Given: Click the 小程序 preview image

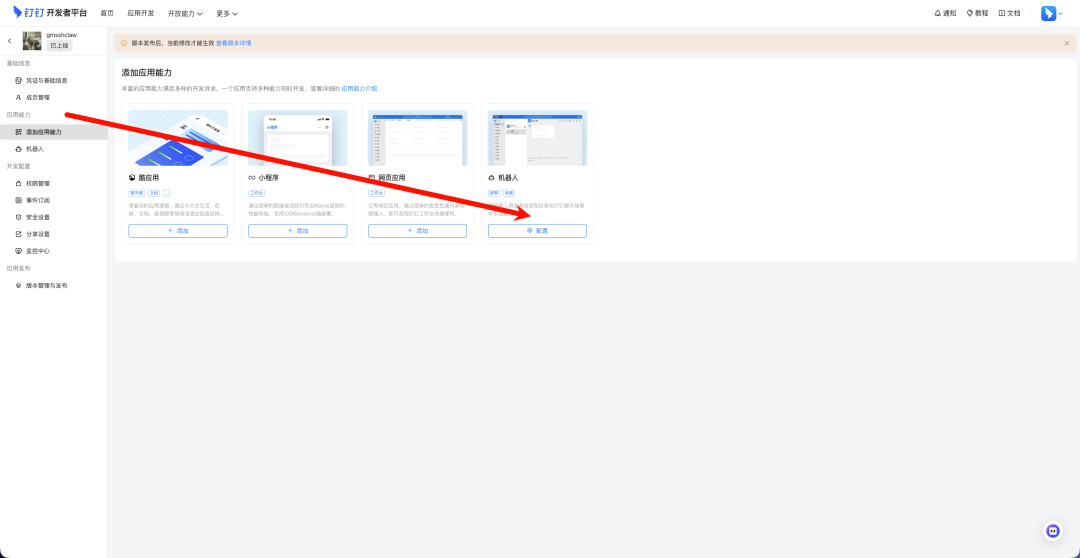Looking at the screenshot, I should (x=298, y=138).
